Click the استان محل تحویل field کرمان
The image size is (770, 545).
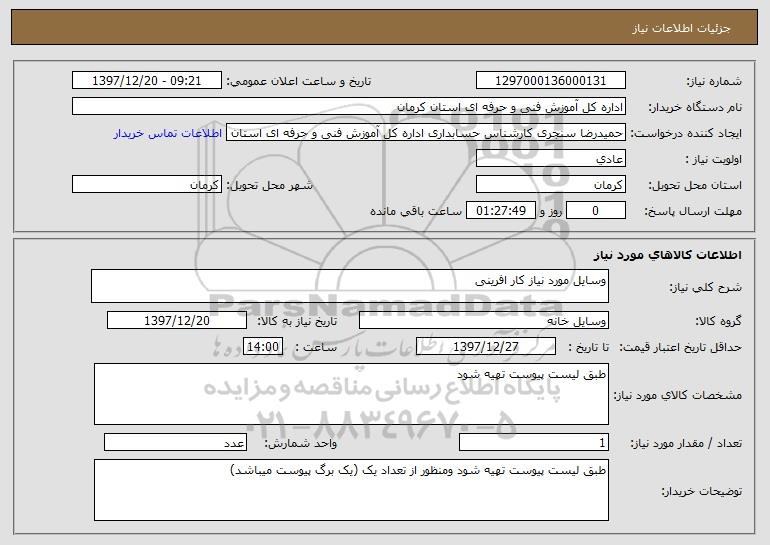coord(550,185)
